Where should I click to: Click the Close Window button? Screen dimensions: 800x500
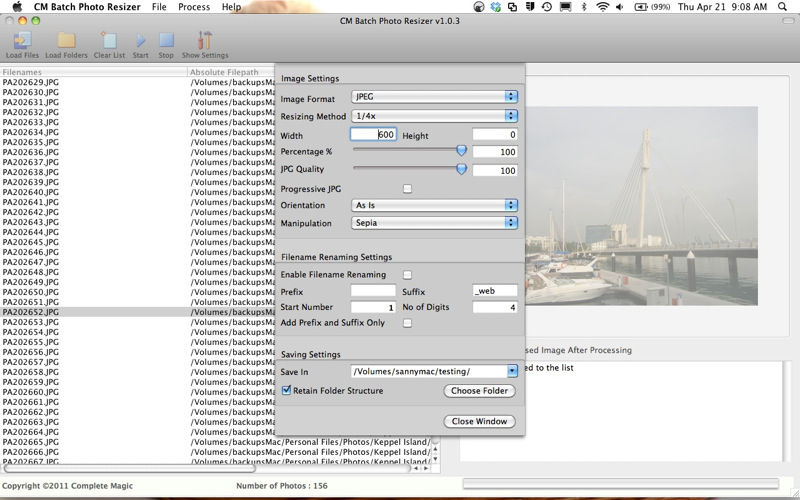point(481,421)
